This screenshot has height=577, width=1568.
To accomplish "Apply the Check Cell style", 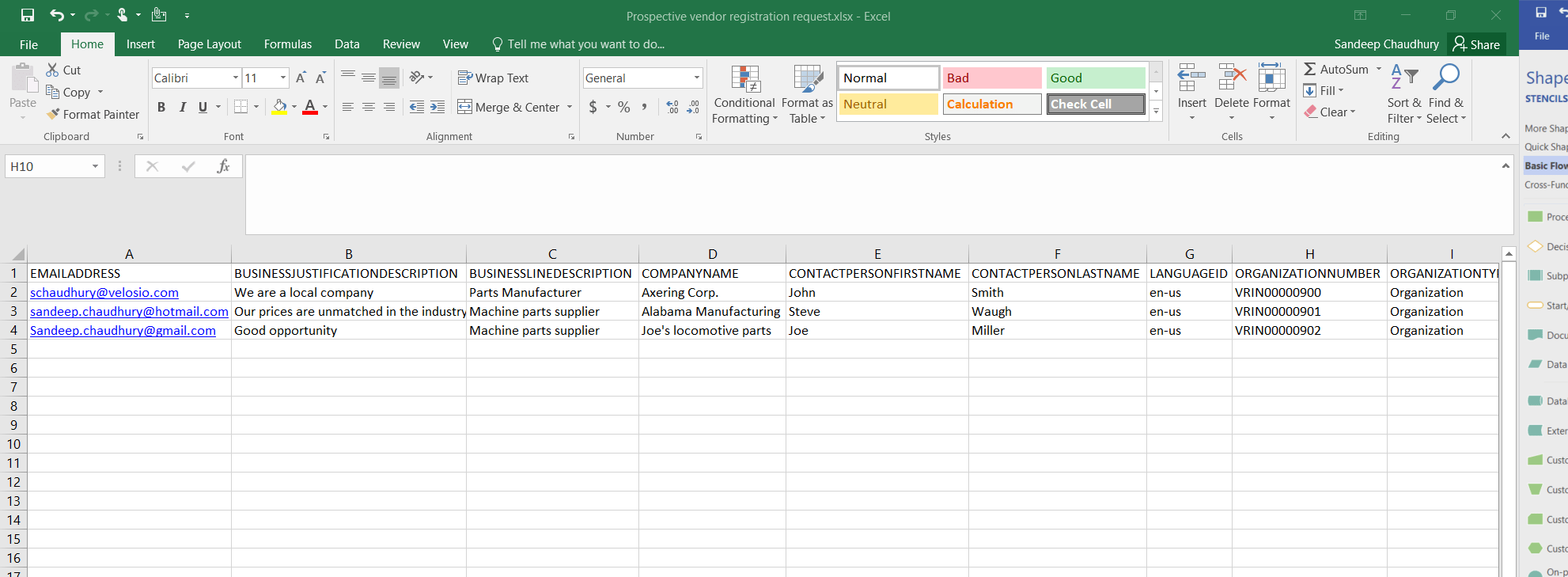I will tap(1096, 104).
